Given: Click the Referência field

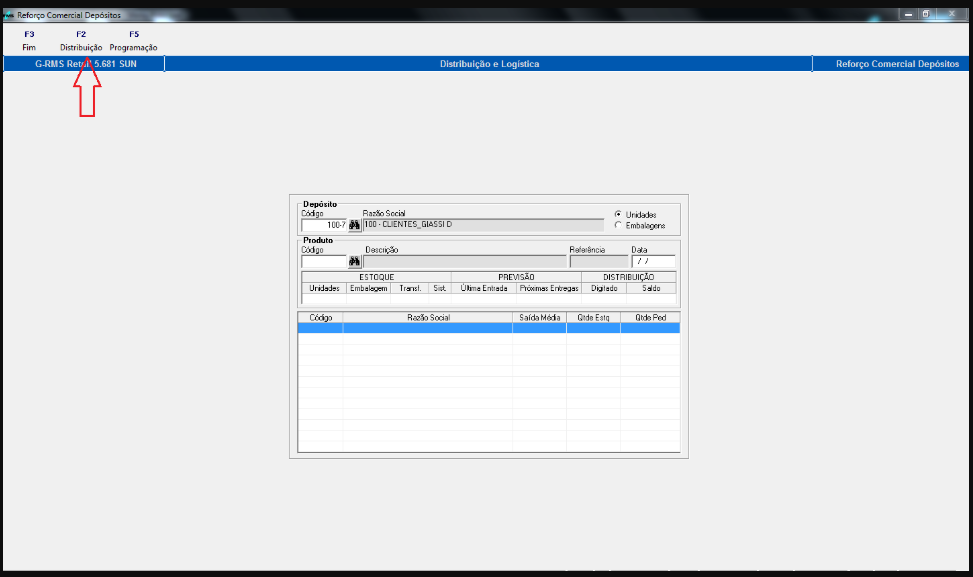Looking at the screenshot, I should click(x=599, y=261).
